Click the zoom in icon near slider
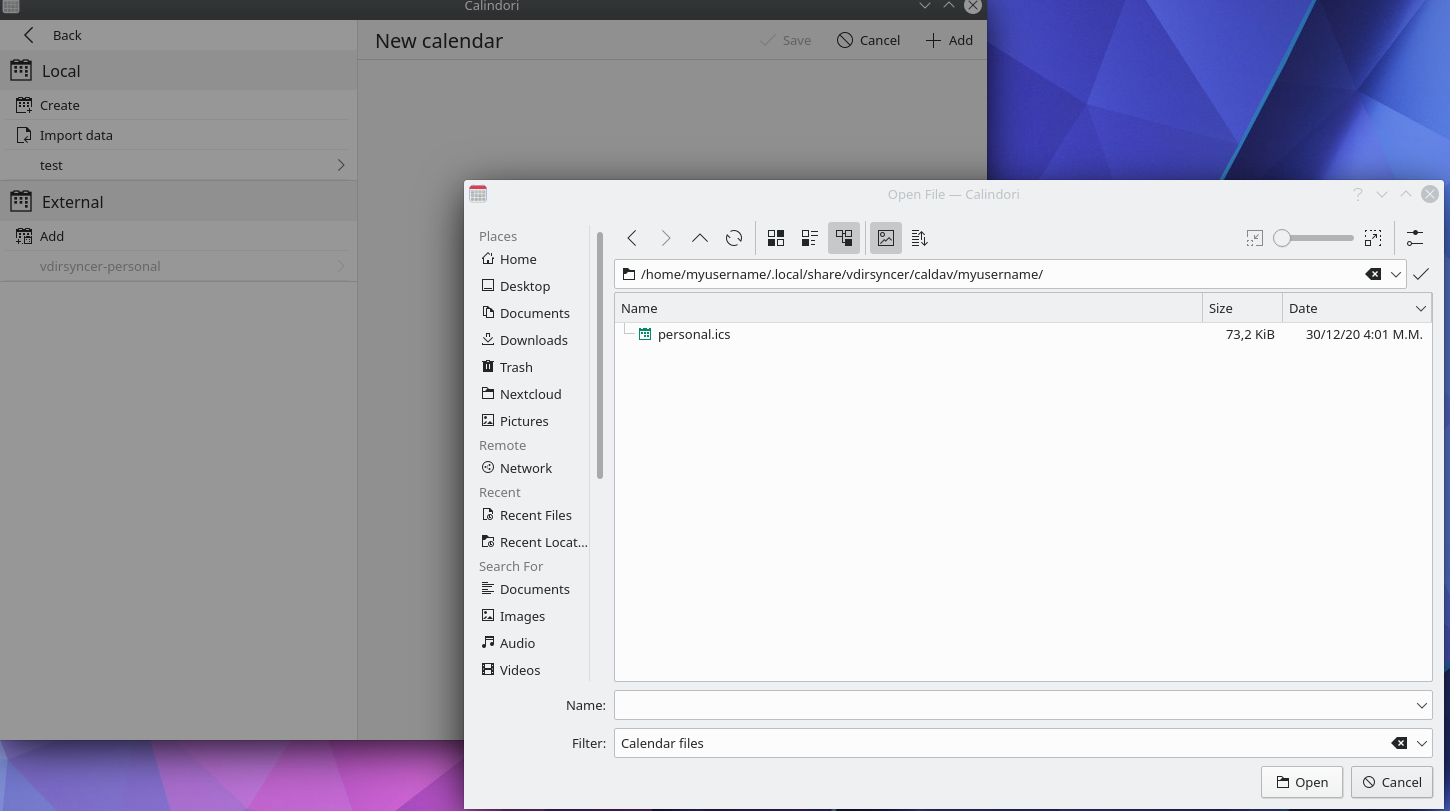Screen dimensions: 1450x811 click(1373, 238)
